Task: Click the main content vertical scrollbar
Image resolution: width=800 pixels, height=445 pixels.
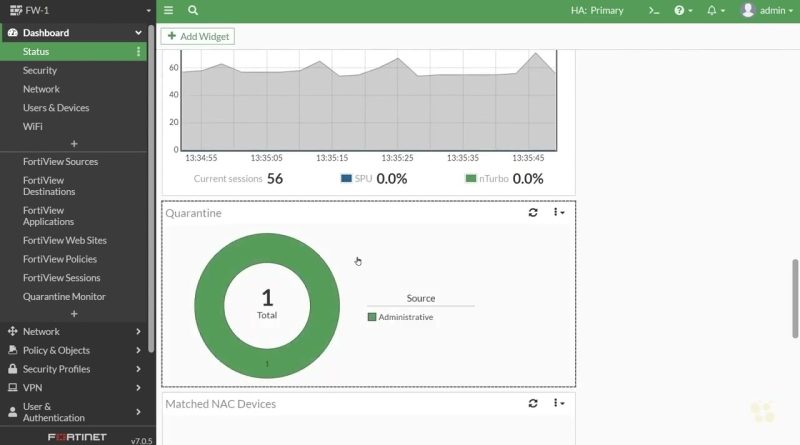Action: (x=795, y=299)
